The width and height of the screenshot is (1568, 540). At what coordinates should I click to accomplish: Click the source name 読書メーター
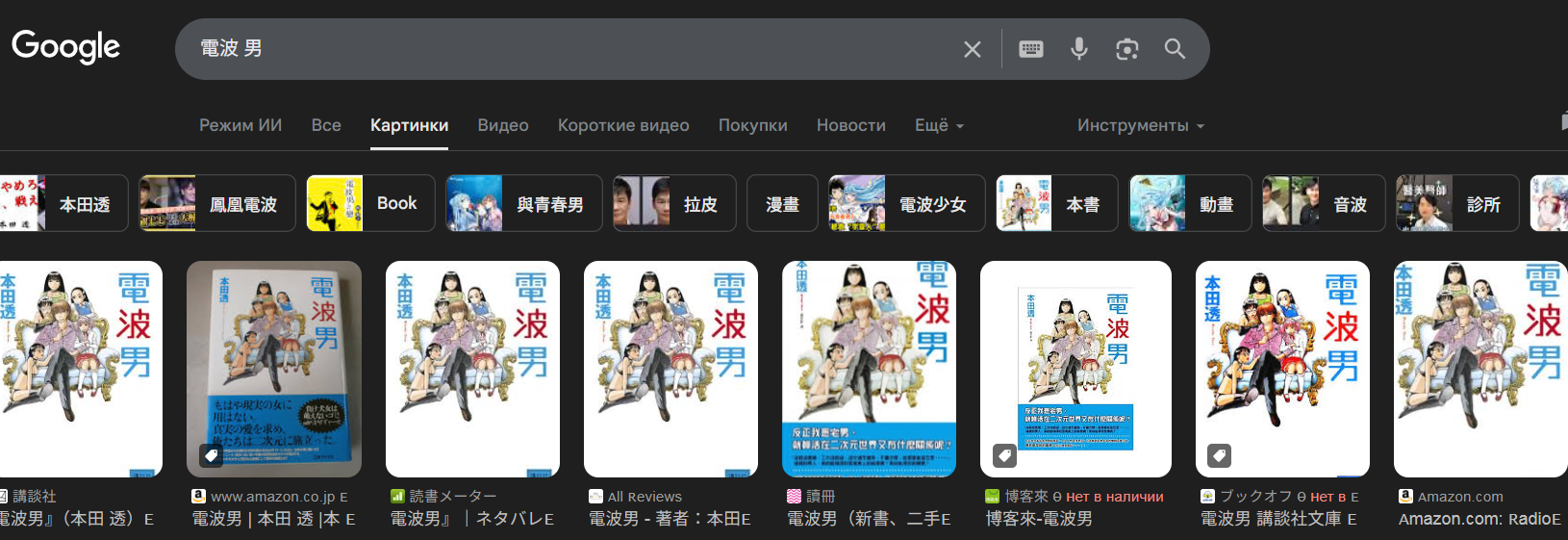(x=453, y=497)
